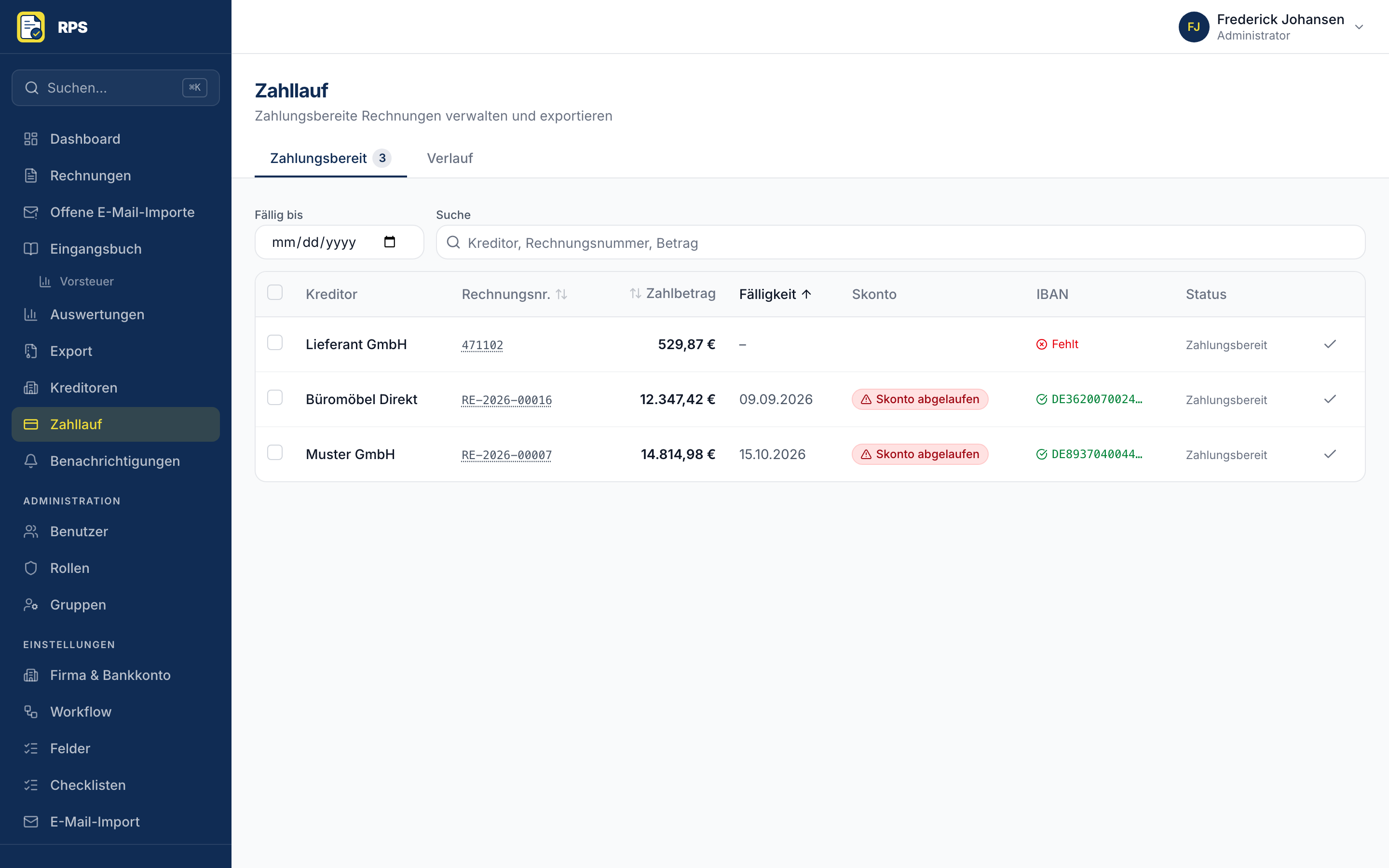Screen dimensions: 1389x868
Task: Click the Benachrichtigungen bell icon
Action: 31,461
